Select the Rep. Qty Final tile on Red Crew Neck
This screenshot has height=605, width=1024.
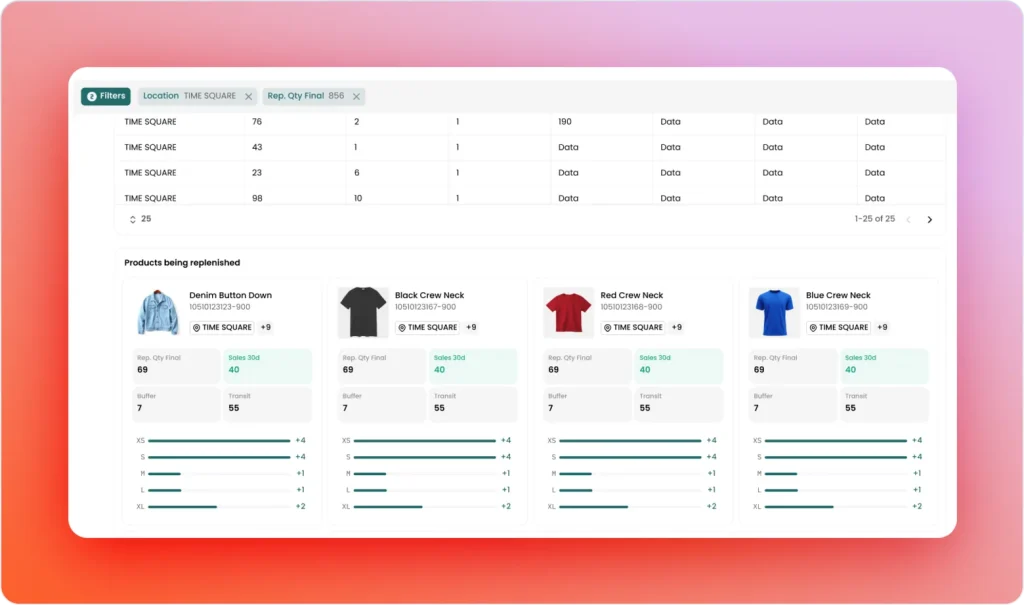point(587,366)
